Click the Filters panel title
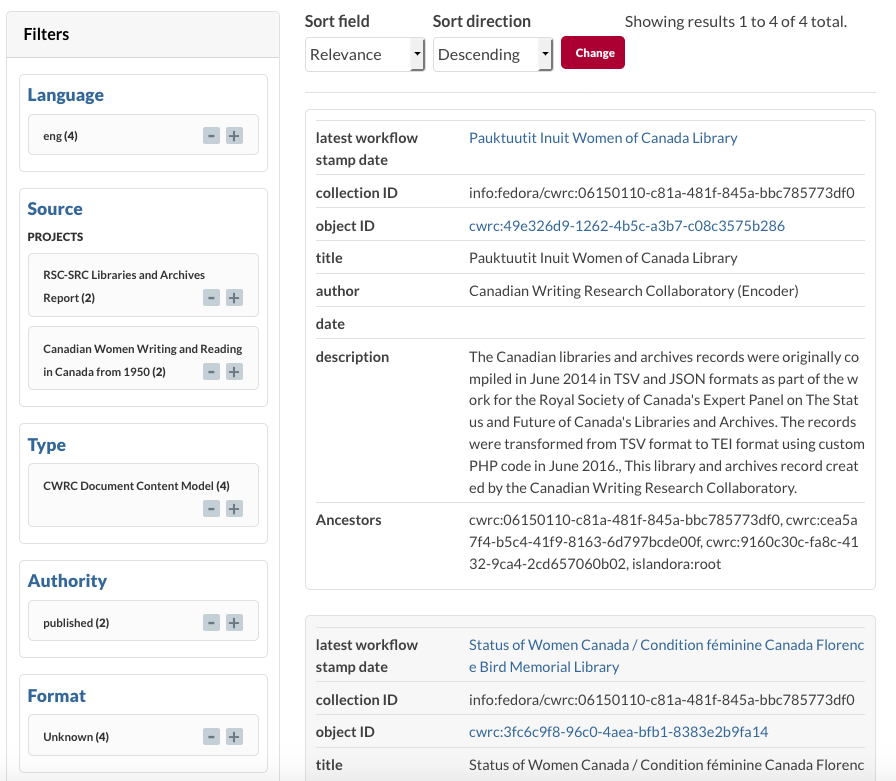Viewport: 896px width, 781px height. [x=46, y=34]
